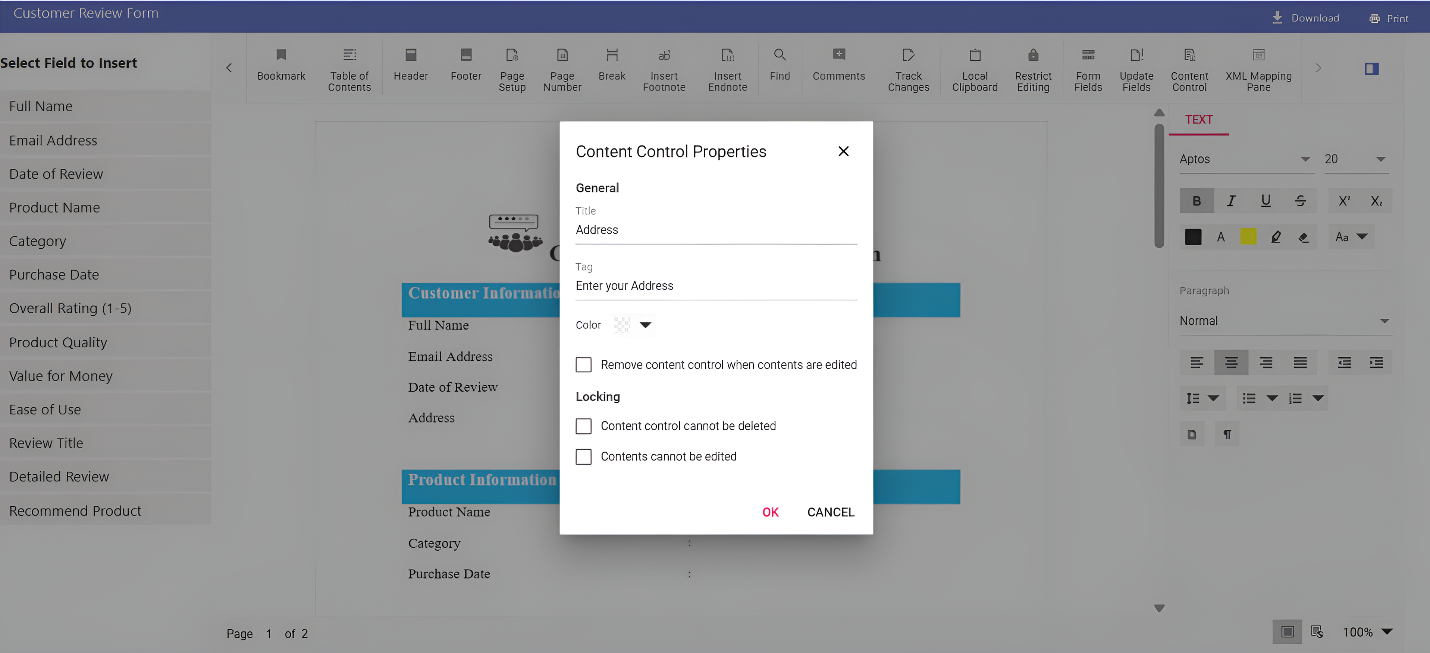Click the black font color swatch
Viewport: 1430px width, 653px height.
(1193, 237)
